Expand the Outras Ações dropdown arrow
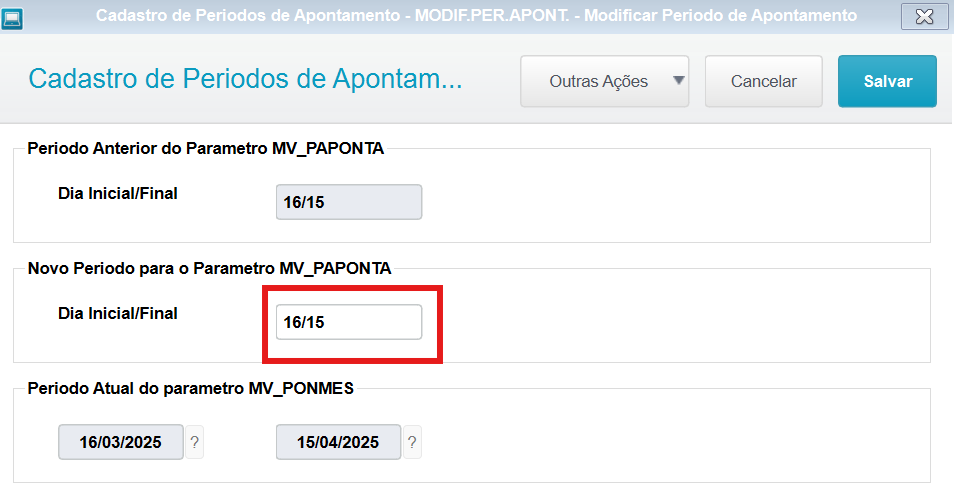 pyautogui.click(x=679, y=80)
